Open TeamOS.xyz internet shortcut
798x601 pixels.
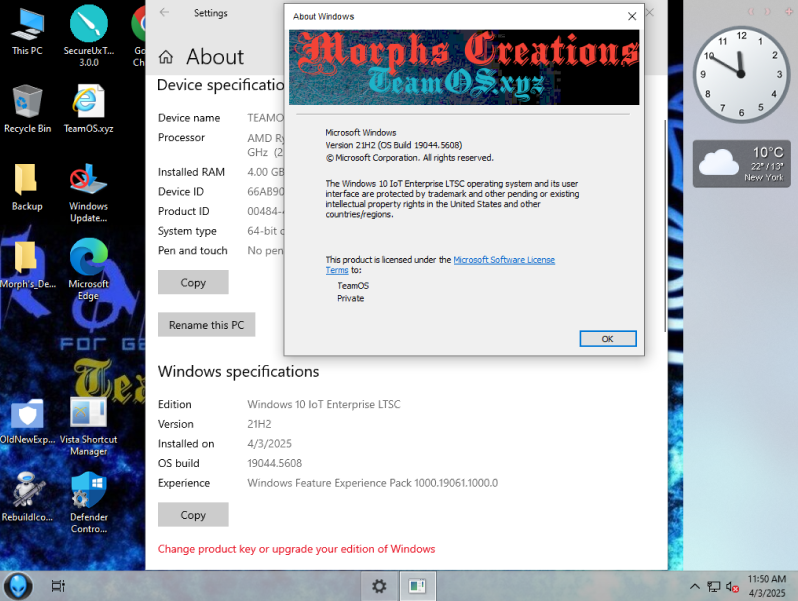coord(89,109)
